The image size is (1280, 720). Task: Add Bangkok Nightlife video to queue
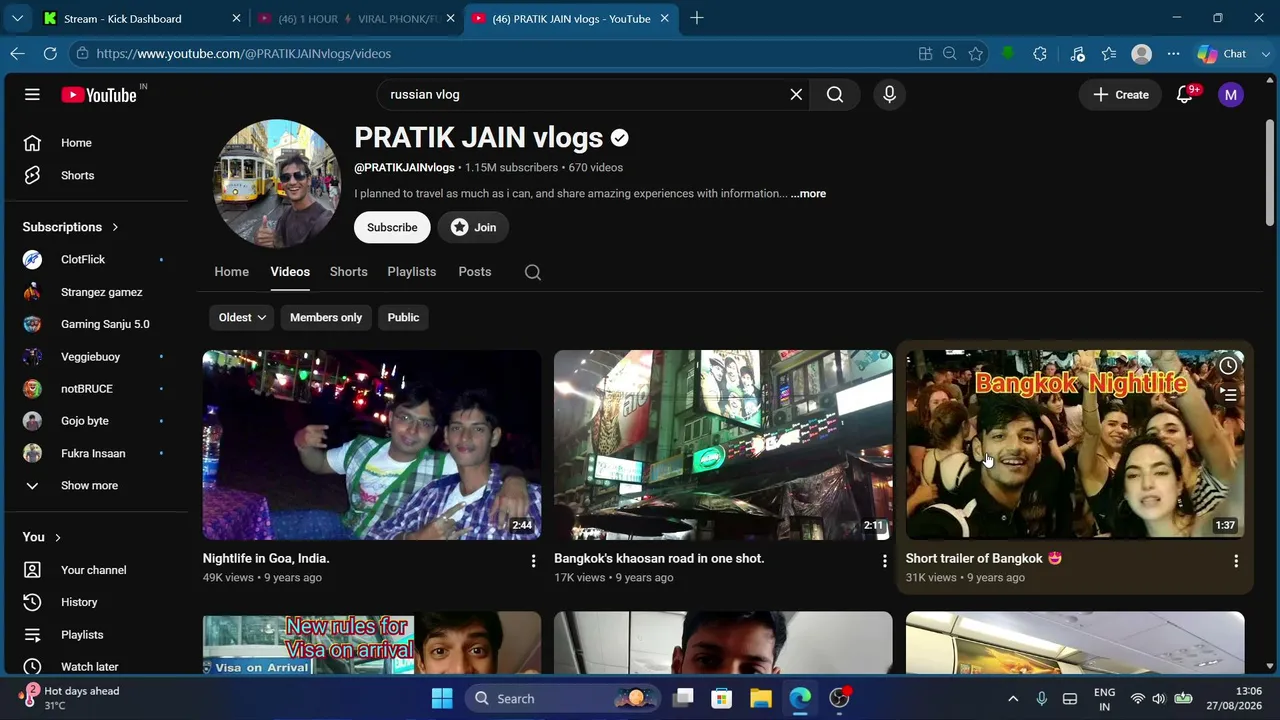point(1228,395)
